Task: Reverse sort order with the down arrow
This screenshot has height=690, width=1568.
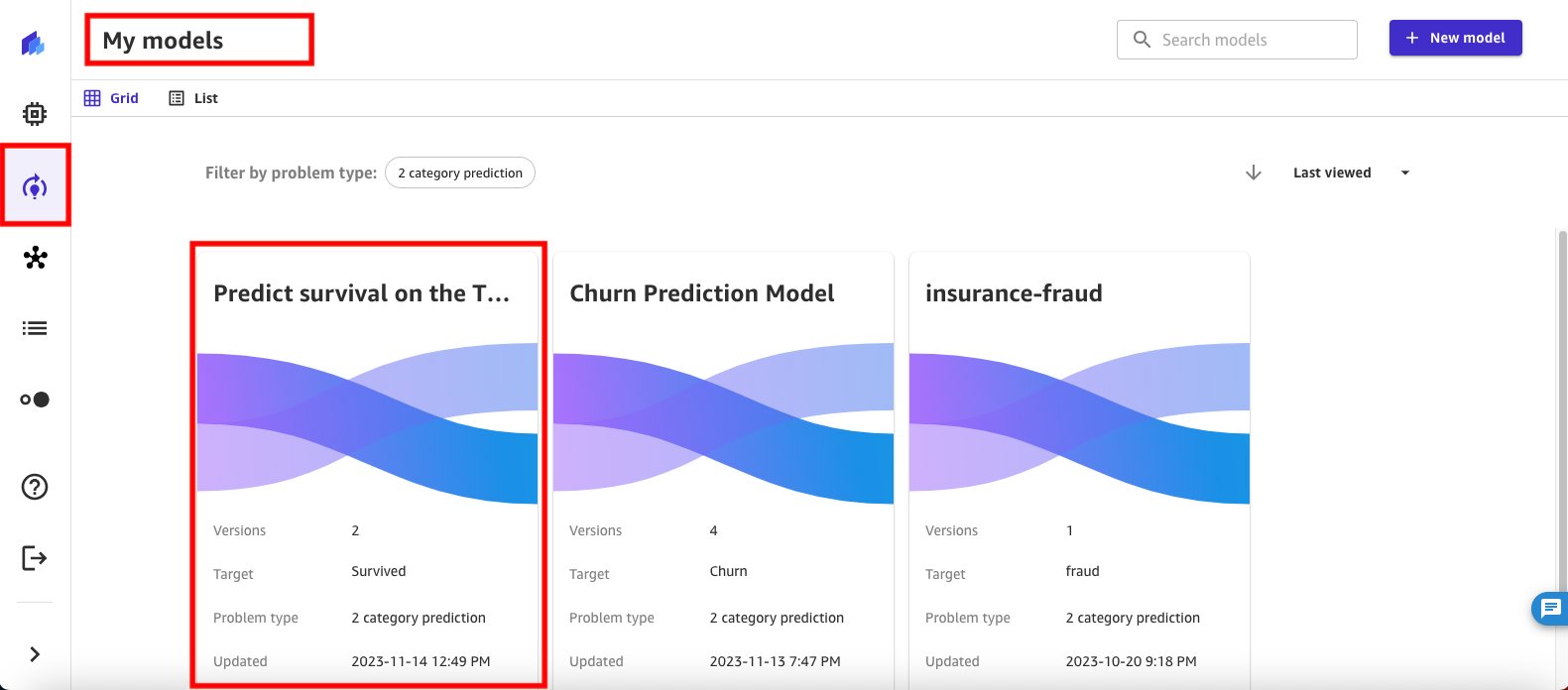Action: point(1254,172)
